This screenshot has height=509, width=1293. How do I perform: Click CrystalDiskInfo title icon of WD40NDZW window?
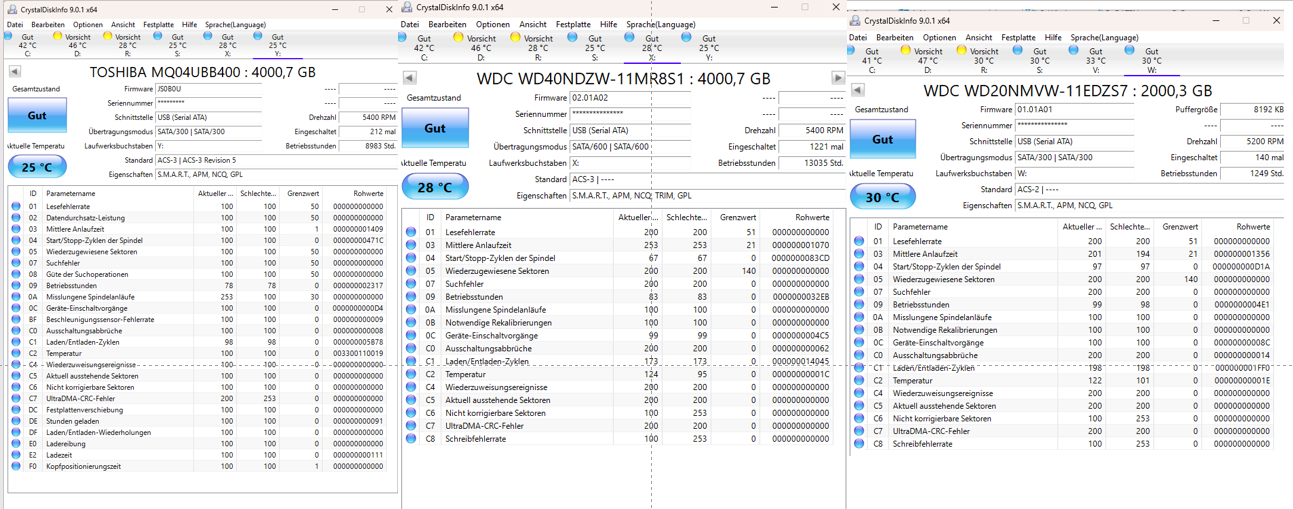(x=407, y=7)
